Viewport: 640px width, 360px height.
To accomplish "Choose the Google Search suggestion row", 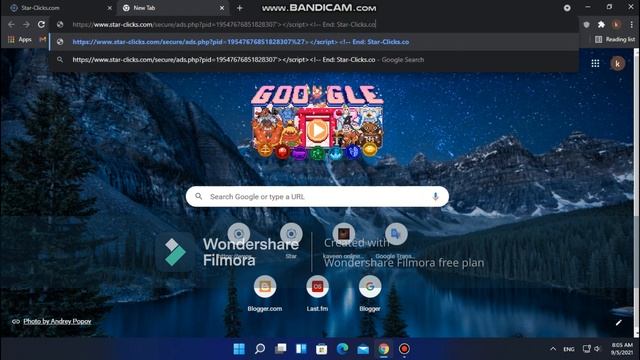I will click(x=314, y=60).
